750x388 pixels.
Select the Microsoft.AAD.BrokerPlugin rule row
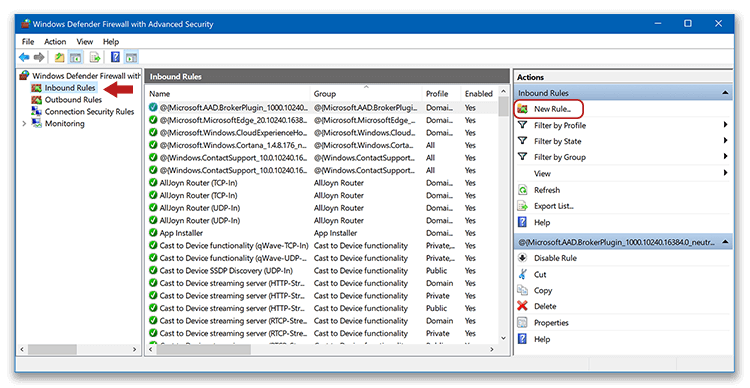click(321, 108)
